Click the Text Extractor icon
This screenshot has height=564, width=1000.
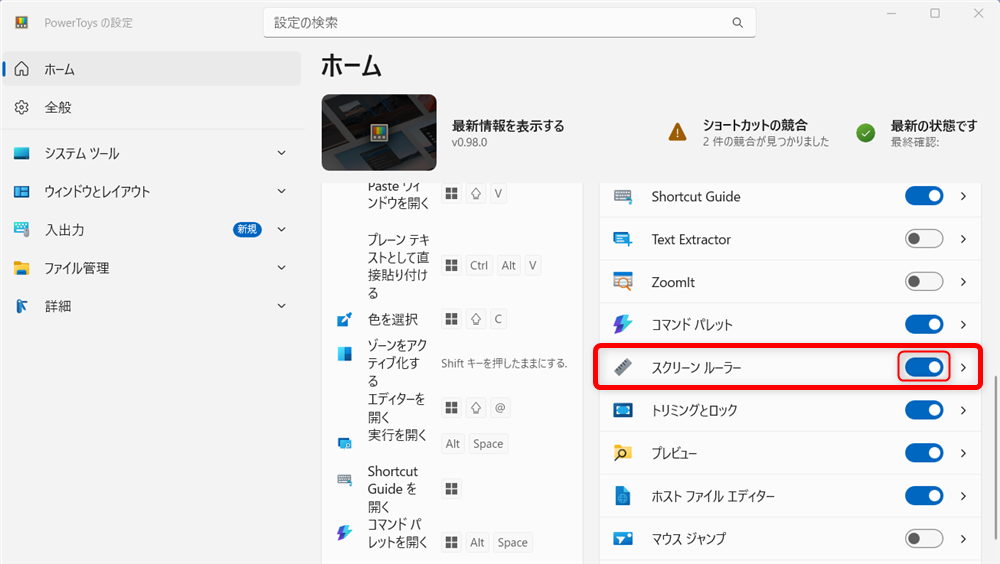coord(622,239)
